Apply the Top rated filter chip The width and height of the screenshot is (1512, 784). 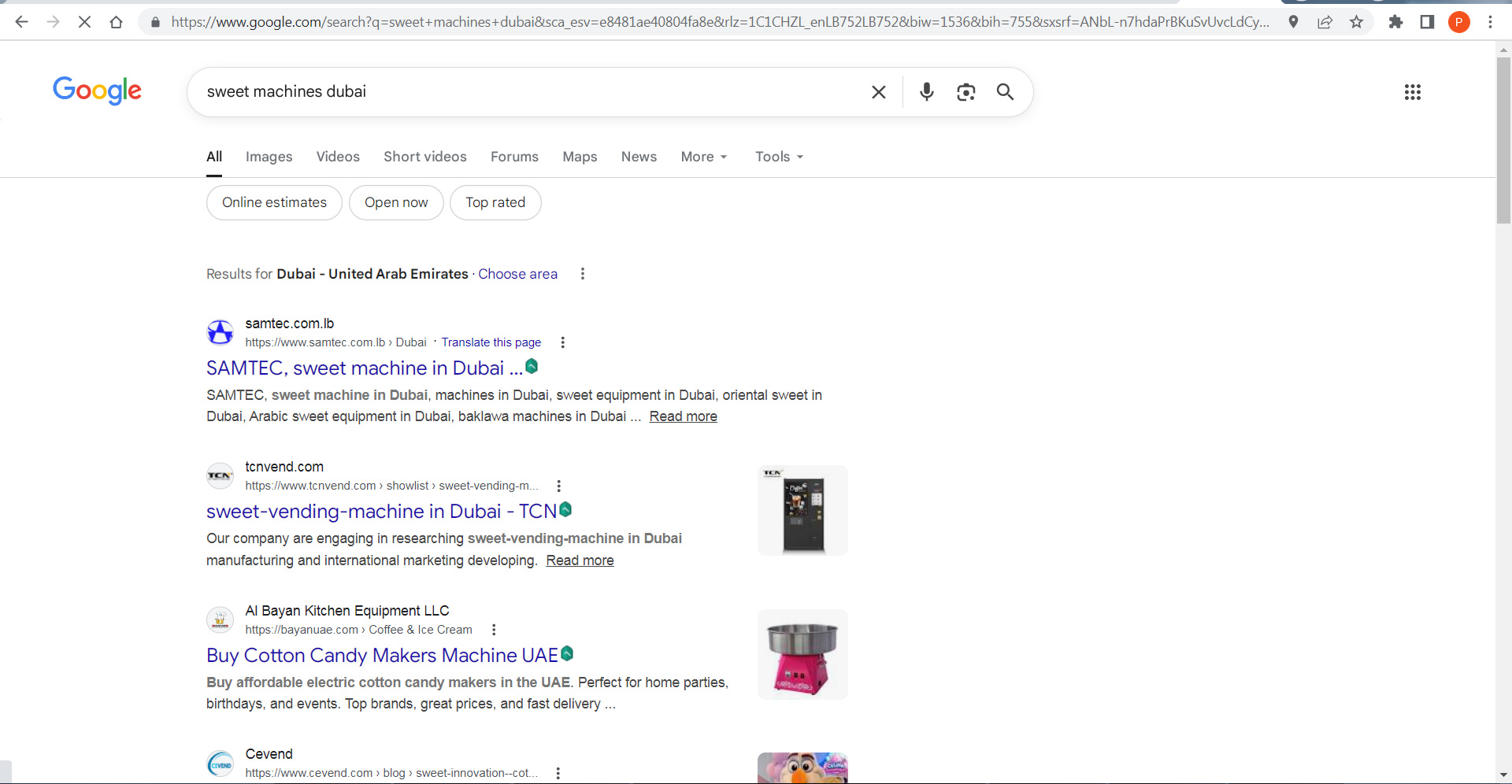(x=495, y=202)
